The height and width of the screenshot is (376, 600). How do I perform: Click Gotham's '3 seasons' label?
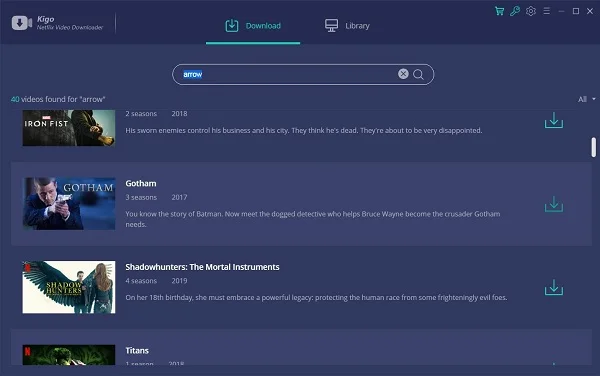pos(141,197)
